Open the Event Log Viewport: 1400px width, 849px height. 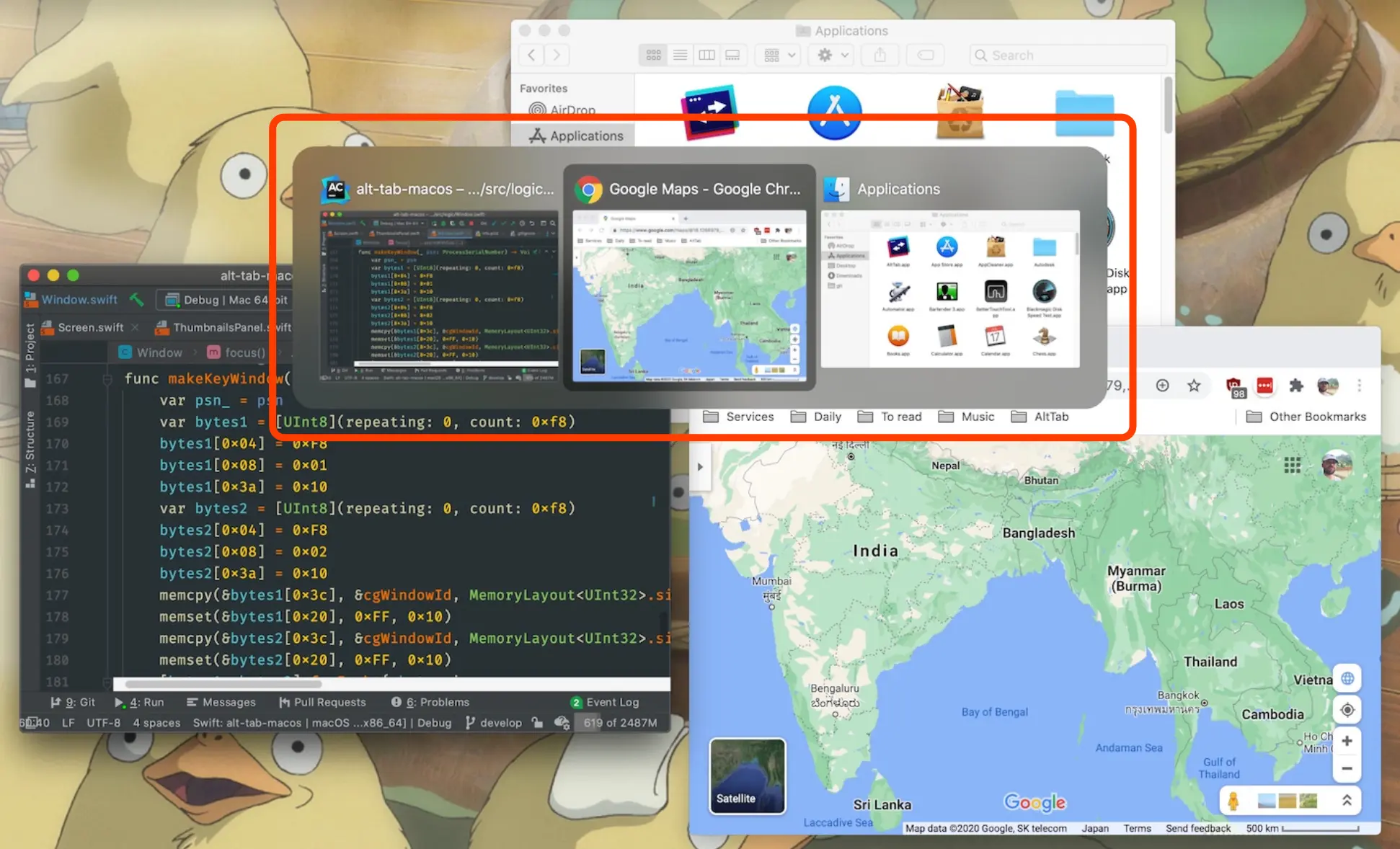[604, 702]
